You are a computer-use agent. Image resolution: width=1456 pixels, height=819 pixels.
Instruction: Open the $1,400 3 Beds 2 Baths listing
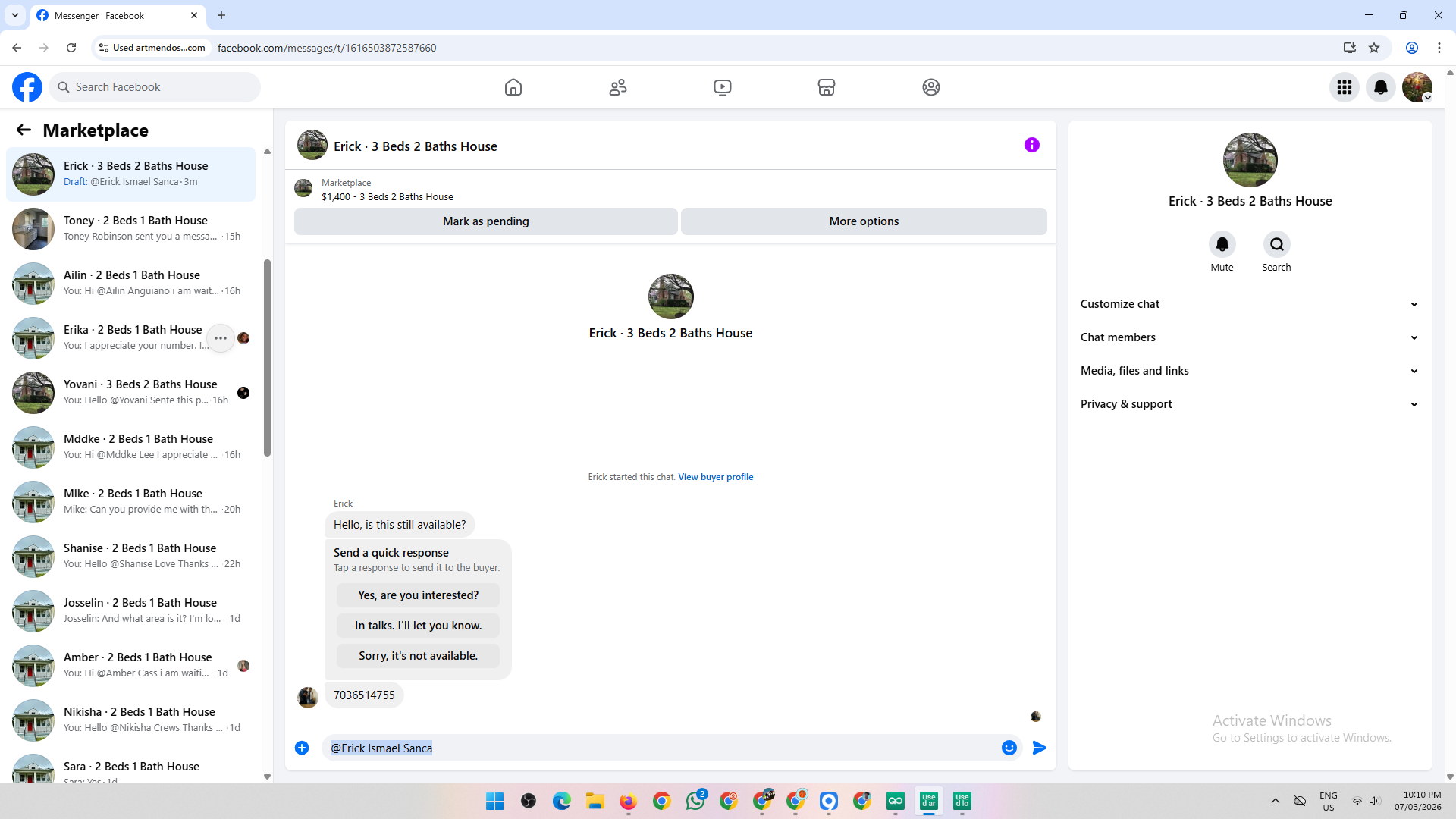388,197
